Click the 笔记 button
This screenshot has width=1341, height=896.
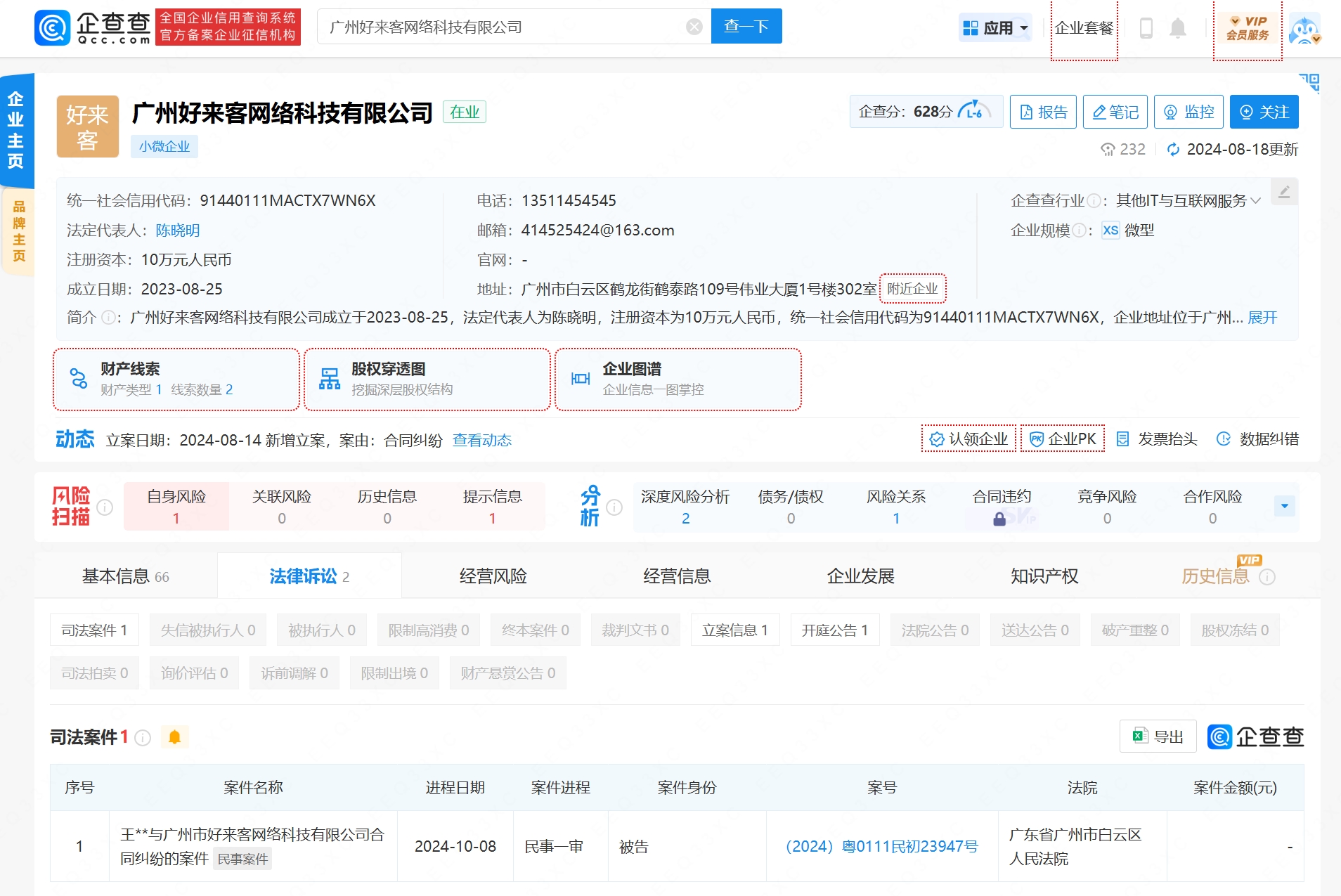pos(1115,112)
